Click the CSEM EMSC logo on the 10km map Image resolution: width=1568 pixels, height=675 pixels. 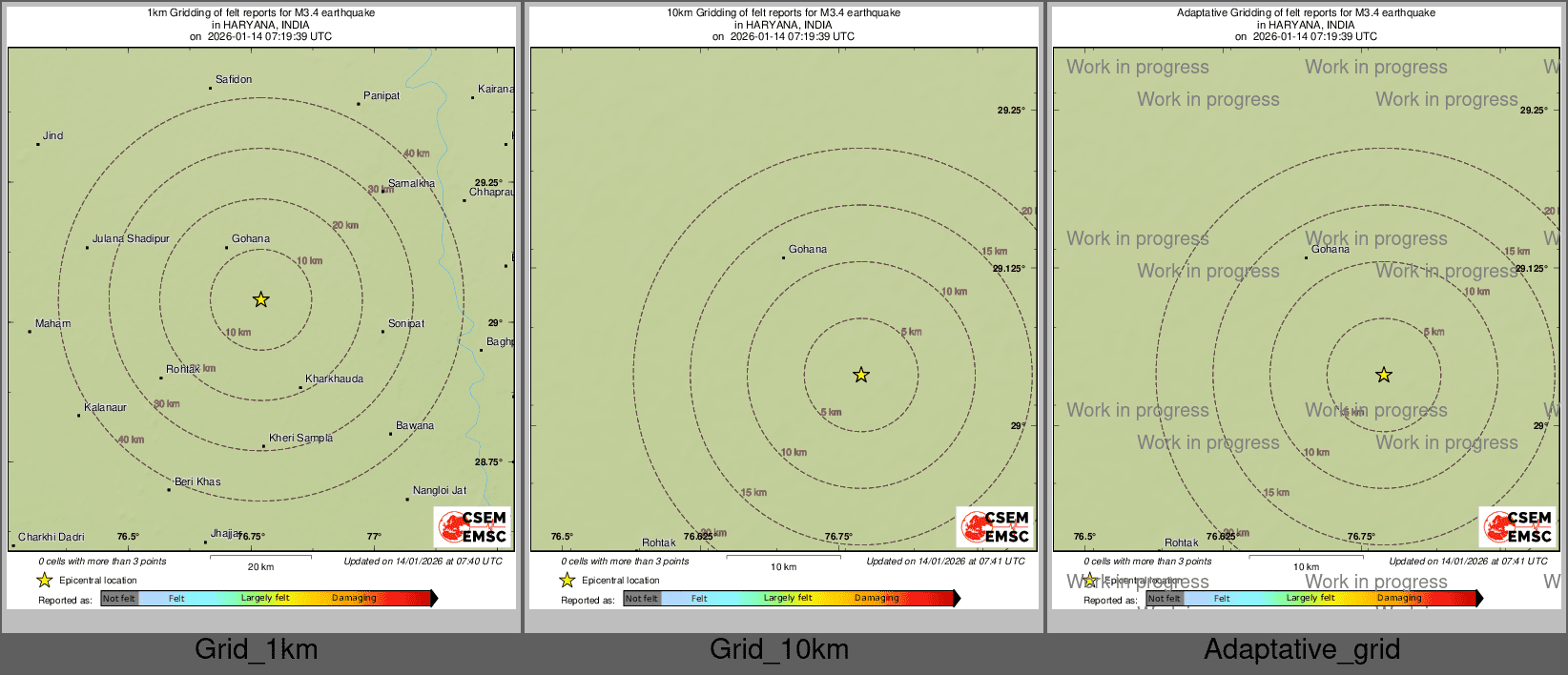[996, 527]
